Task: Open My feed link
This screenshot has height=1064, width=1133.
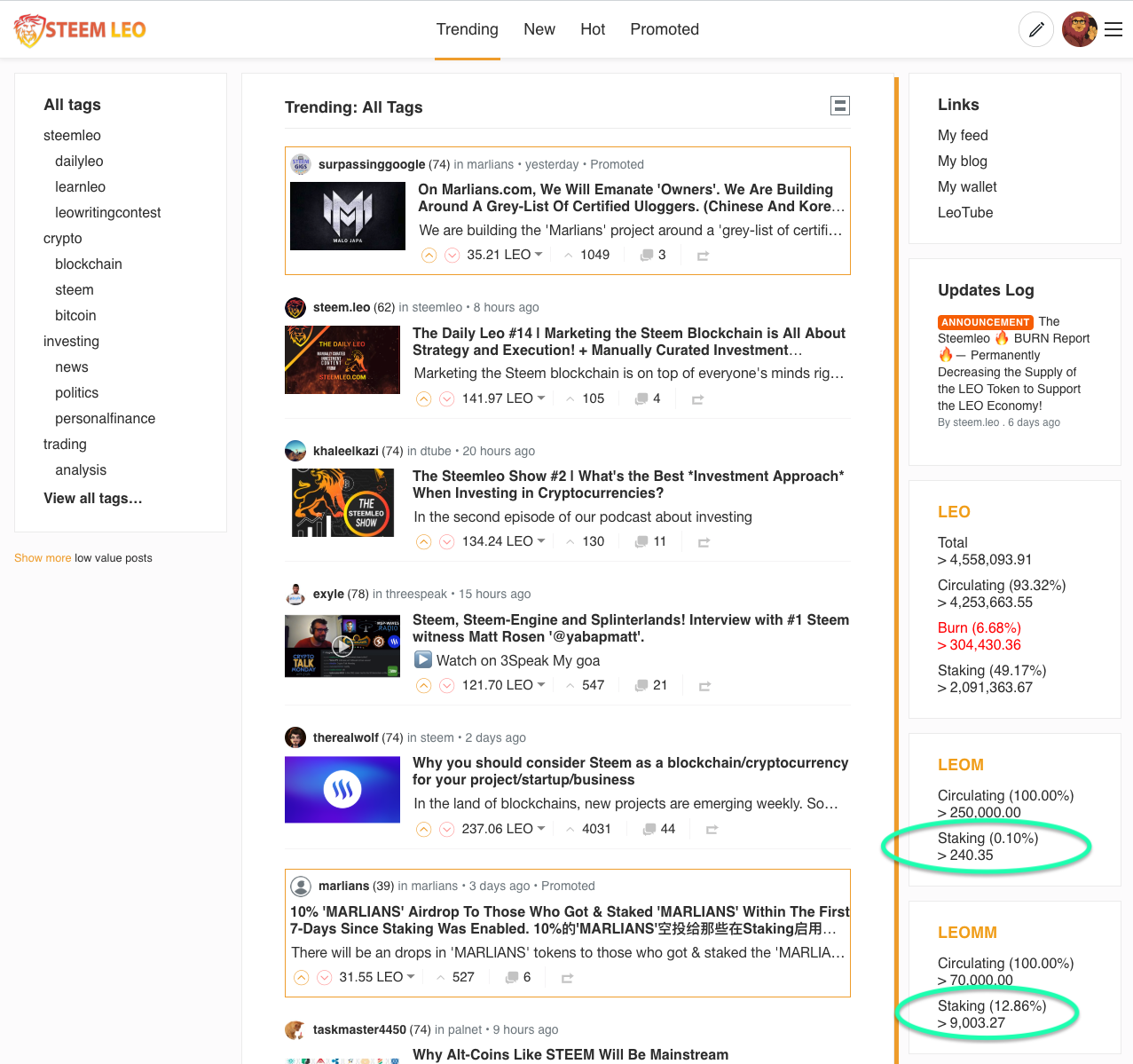Action: tap(963, 136)
